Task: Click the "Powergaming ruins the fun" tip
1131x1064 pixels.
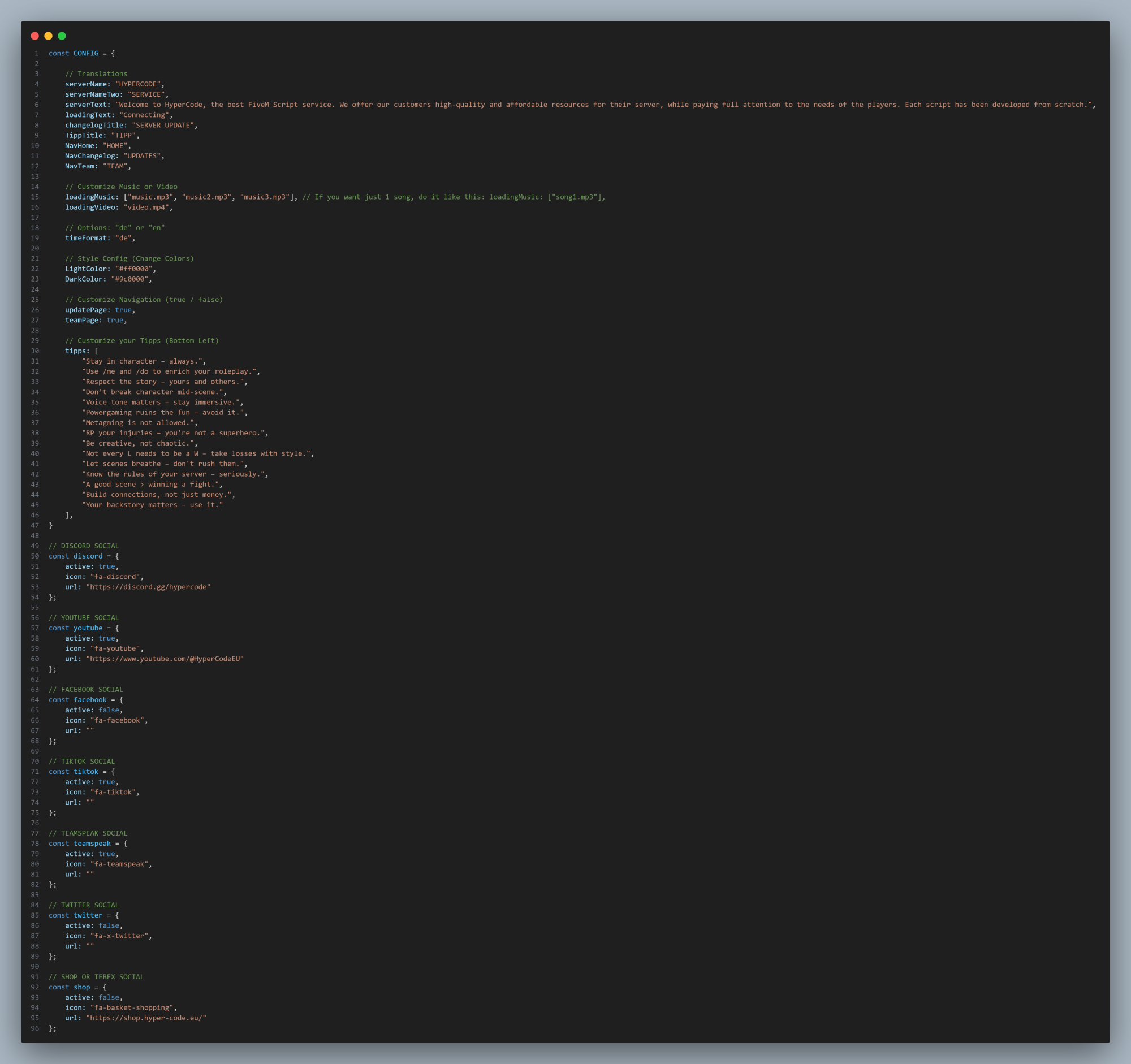Action: point(163,412)
